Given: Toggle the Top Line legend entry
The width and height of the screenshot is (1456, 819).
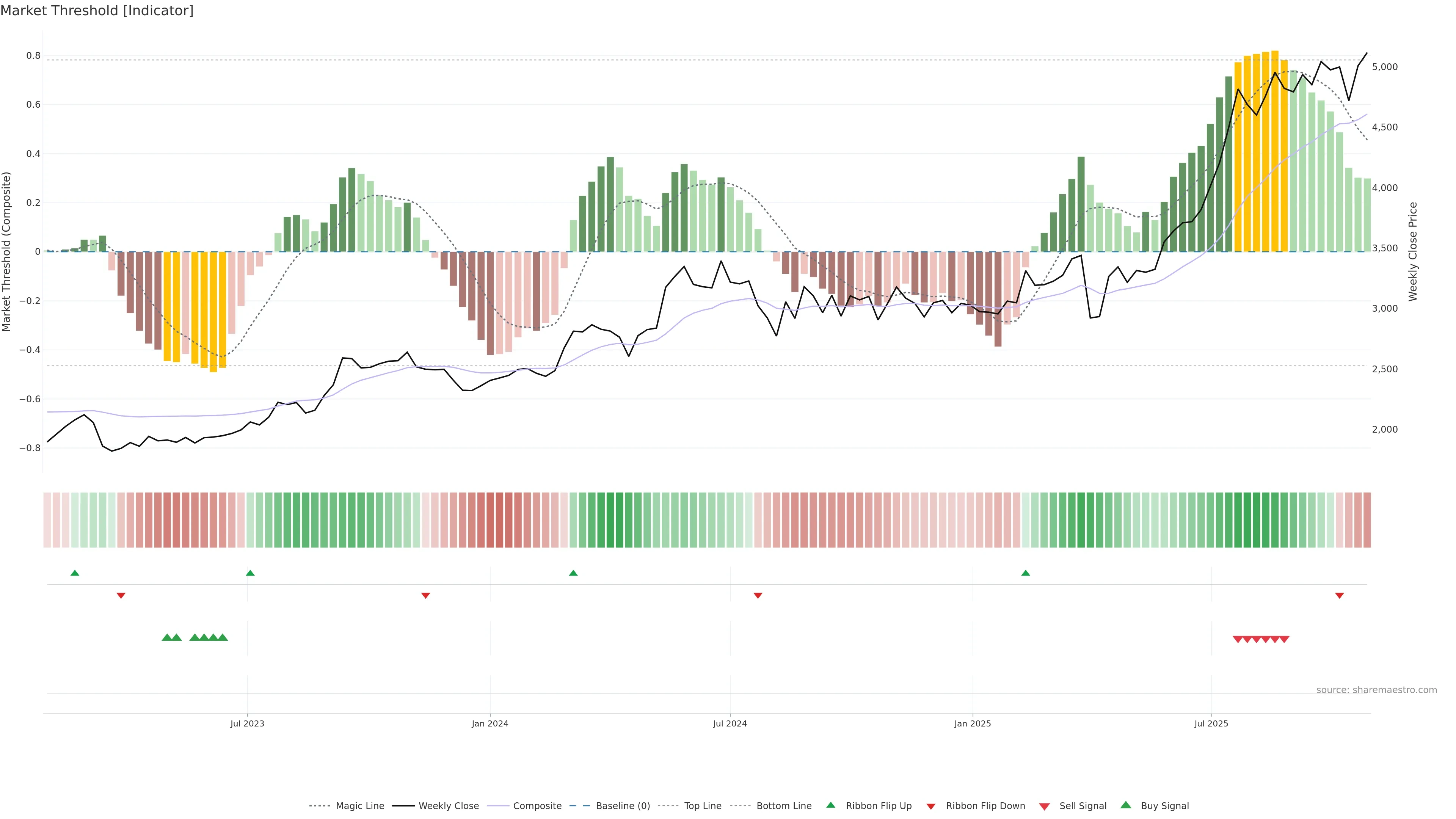Looking at the screenshot, I should pyautogui.click(x=703, y=806).
